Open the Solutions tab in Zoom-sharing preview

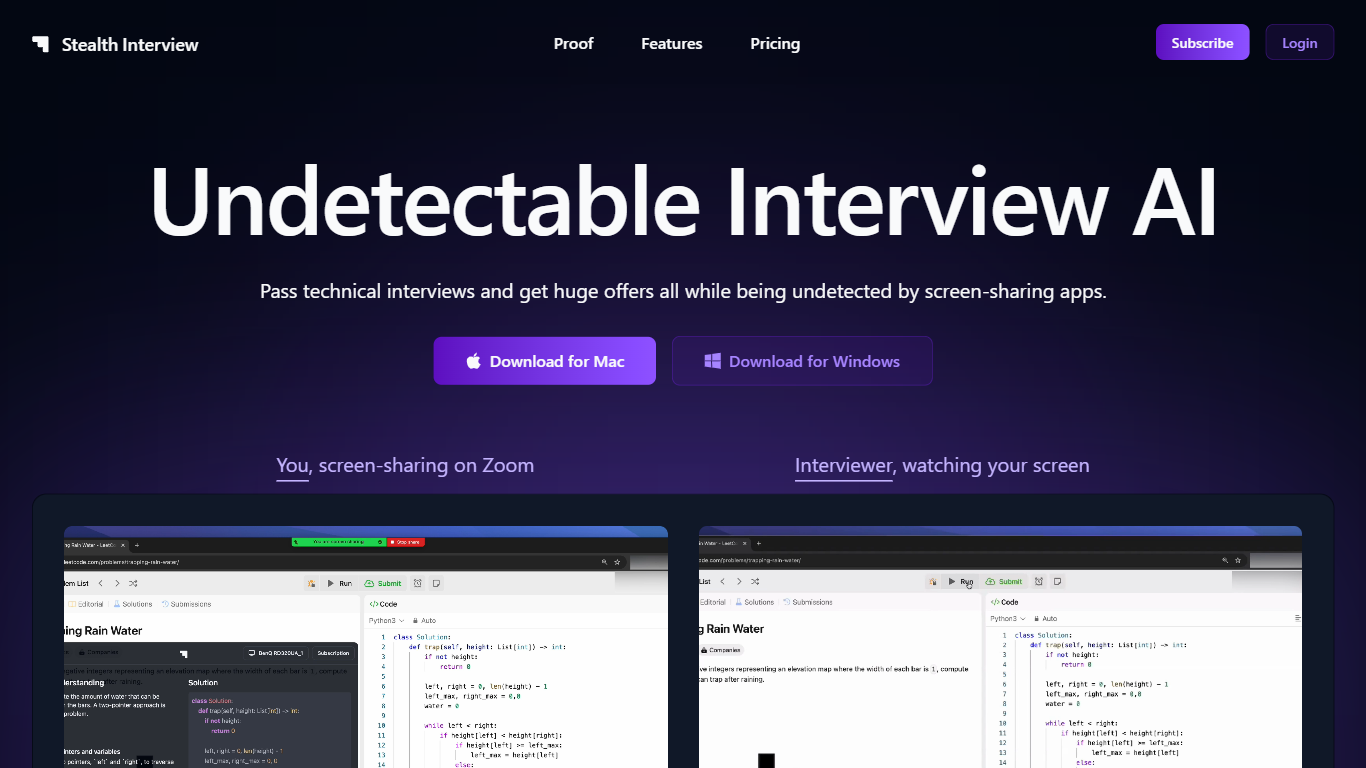(132, 604)
